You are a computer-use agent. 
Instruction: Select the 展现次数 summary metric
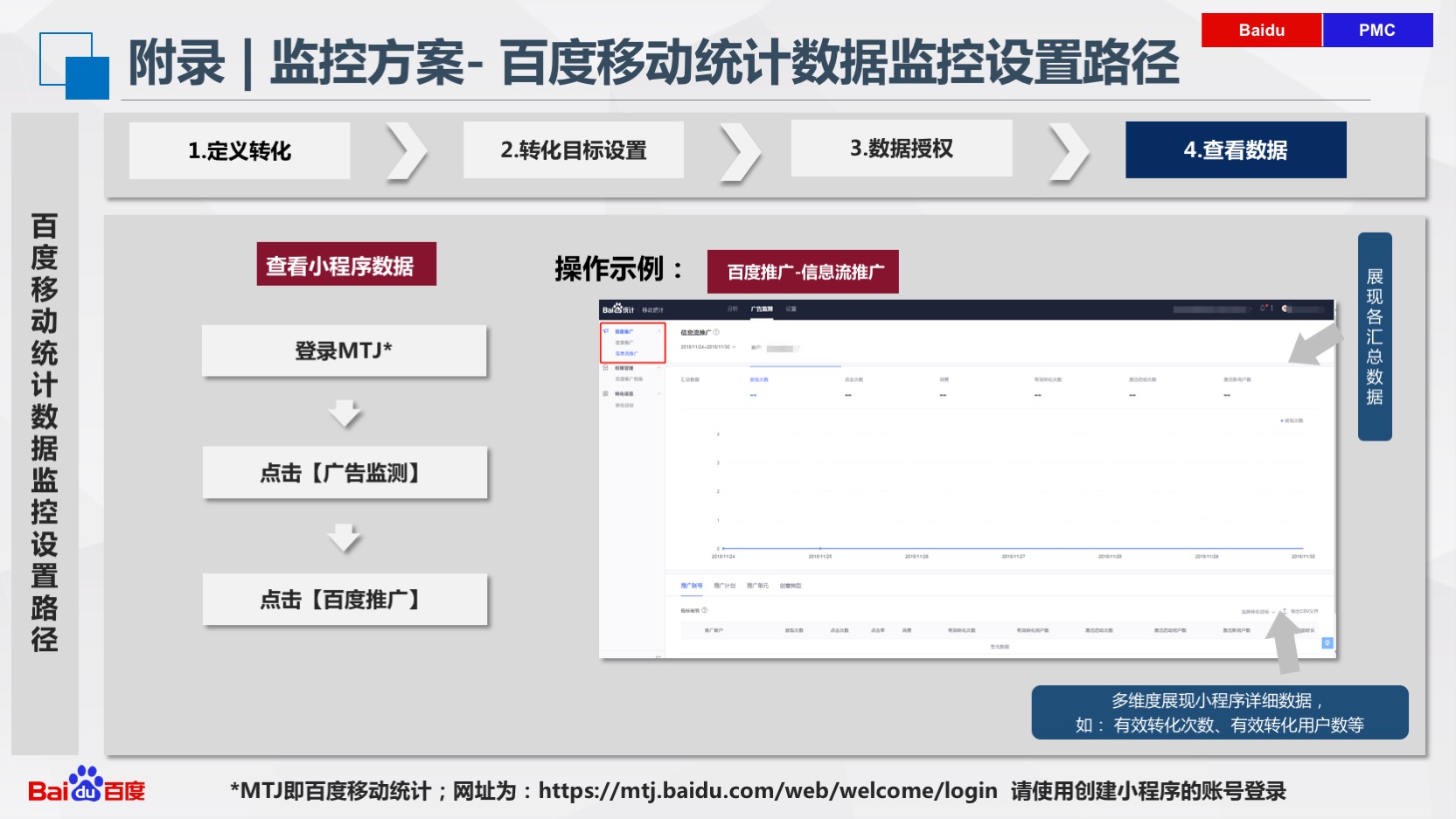759,379
